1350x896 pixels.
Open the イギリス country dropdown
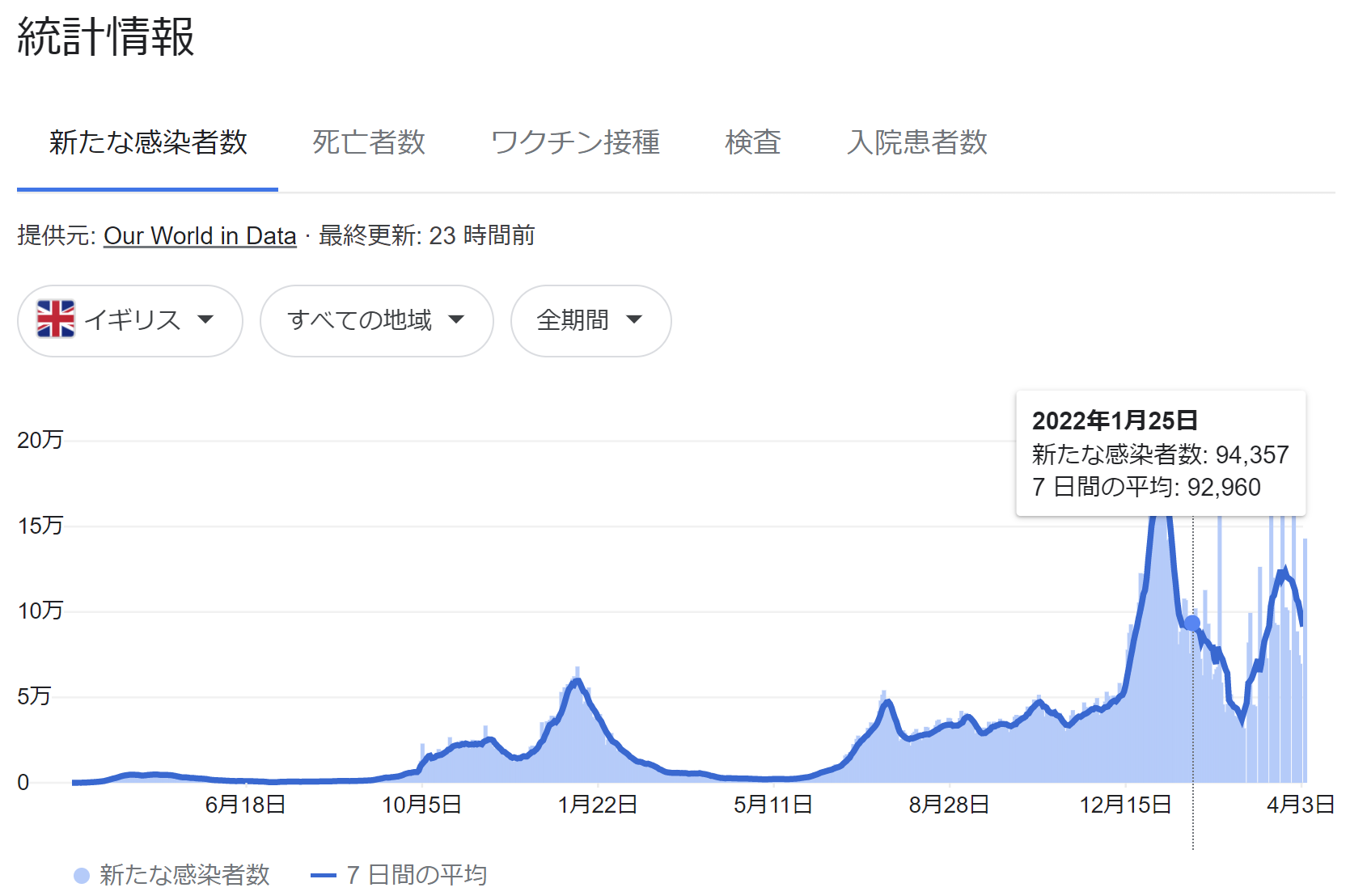click(x=129, y=321)
